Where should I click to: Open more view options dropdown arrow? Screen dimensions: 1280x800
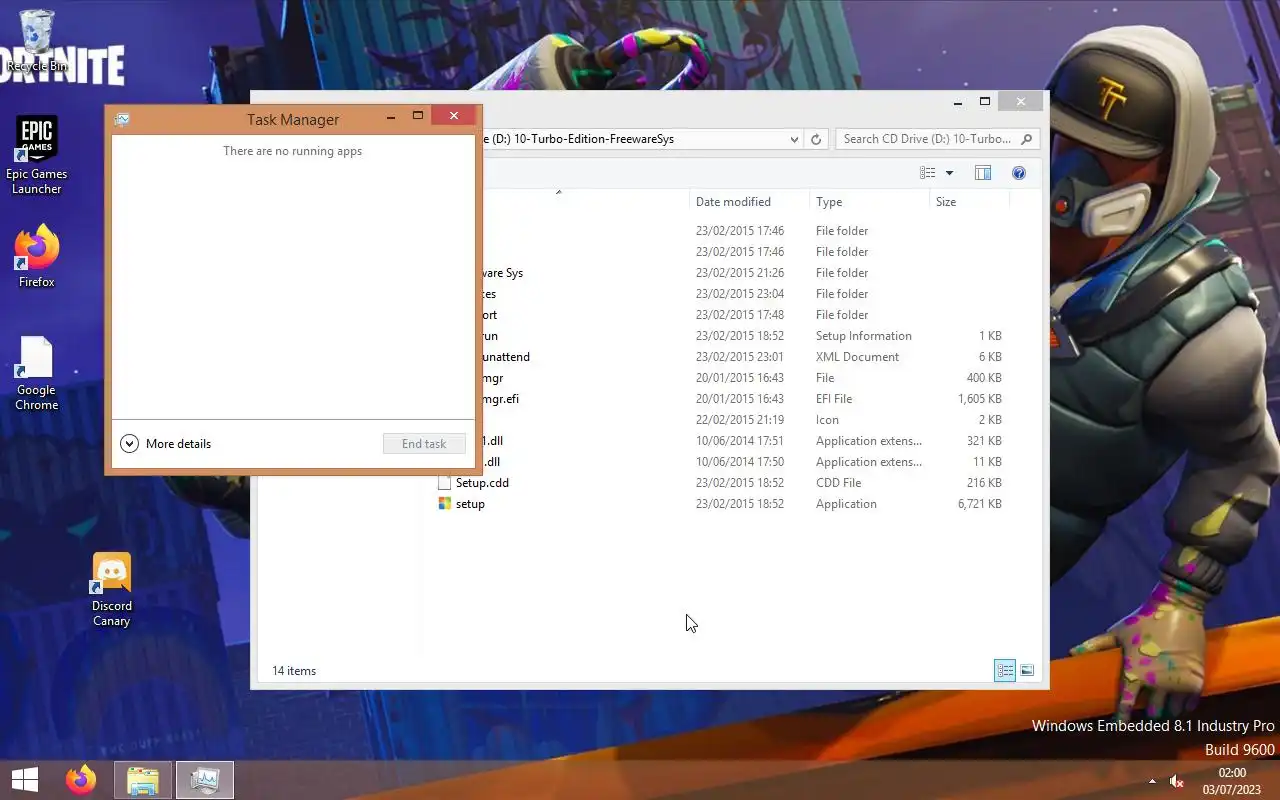949,173
